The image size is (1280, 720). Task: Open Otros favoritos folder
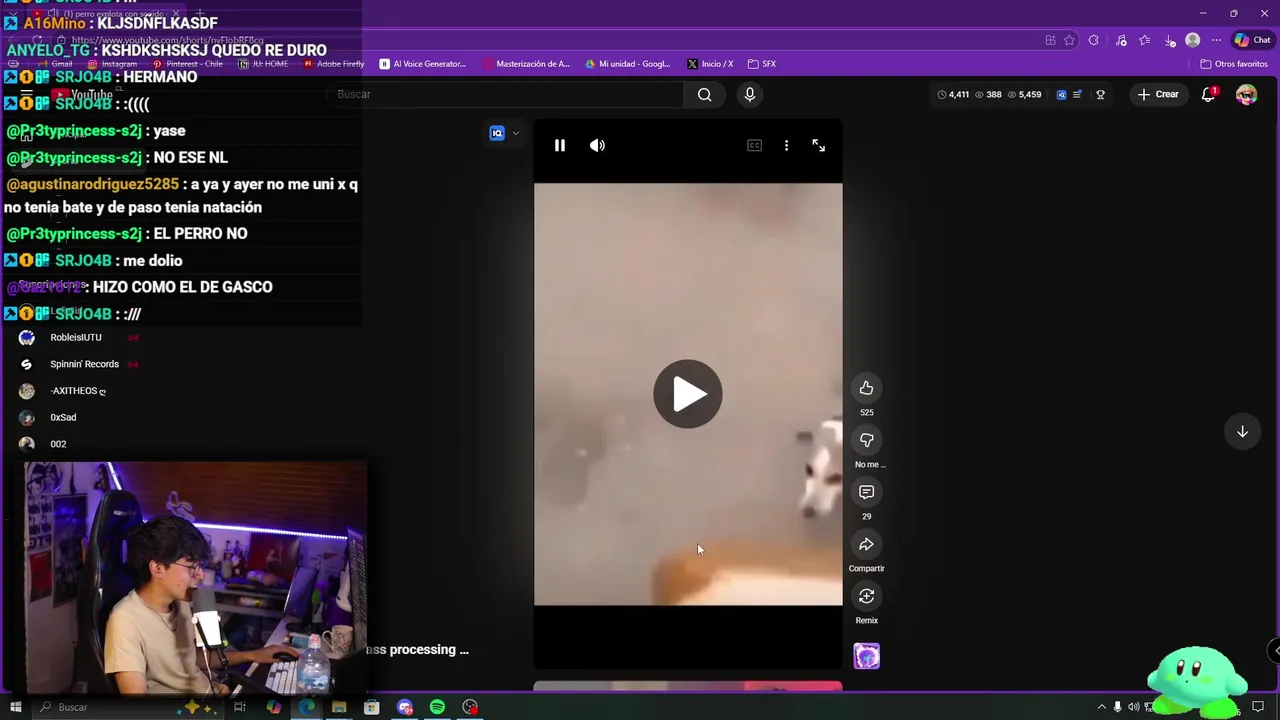click(1234, 64)
